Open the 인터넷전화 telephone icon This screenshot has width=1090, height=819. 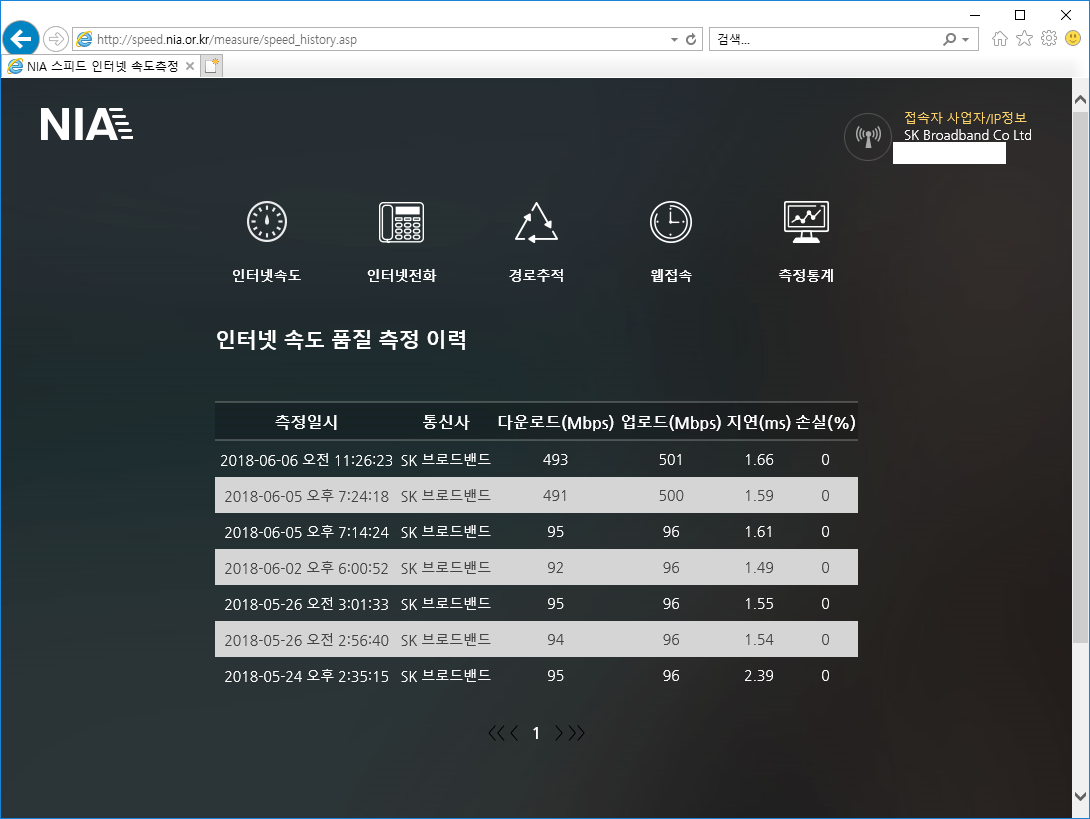point(401,222)
